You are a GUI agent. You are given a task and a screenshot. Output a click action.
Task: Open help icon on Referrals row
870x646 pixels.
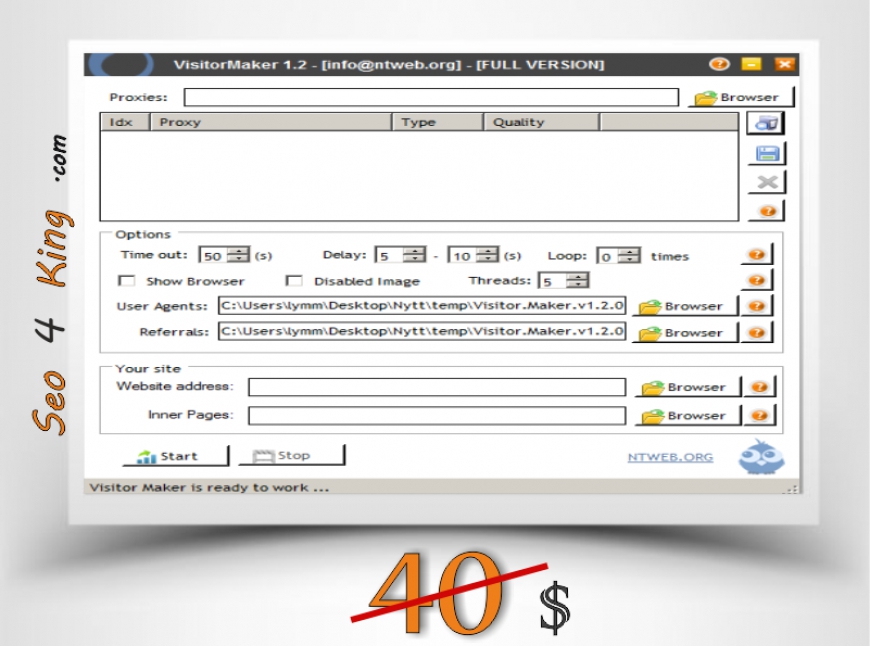[x=757, y=332]
